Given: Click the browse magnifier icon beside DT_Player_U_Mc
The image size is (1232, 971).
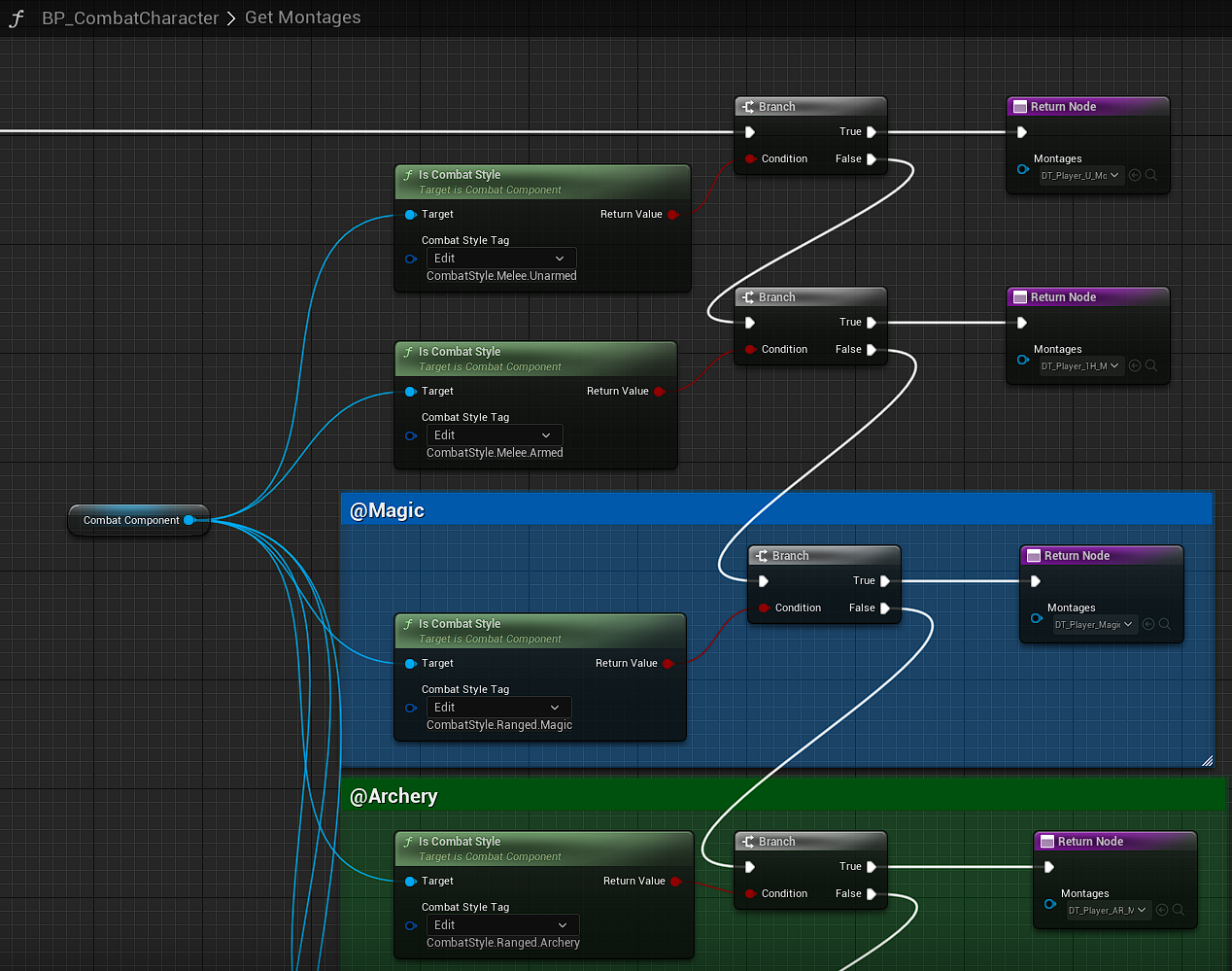Looking at the screenshot, I should pyautogui.click(x=1151, y=175).
